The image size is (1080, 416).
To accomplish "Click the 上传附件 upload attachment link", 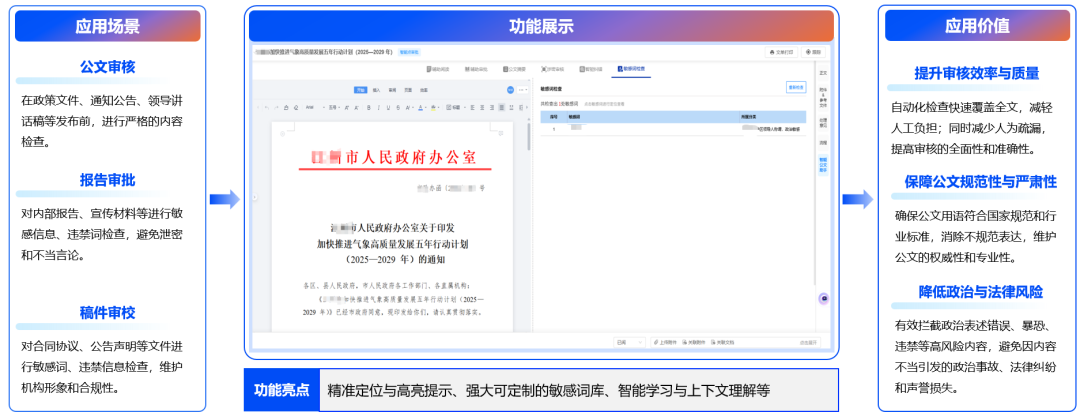I will tap(665, 342).
